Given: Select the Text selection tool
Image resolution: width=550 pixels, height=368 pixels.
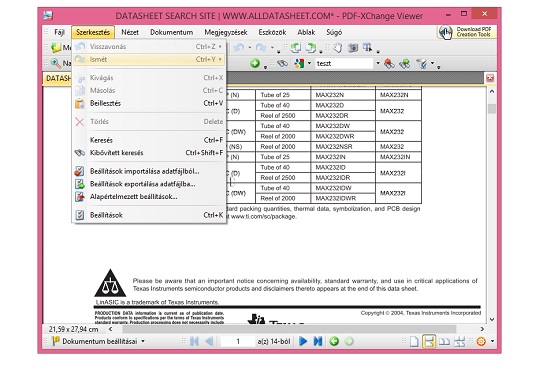Looking at the screenshot, I should (x=368, y=47).
